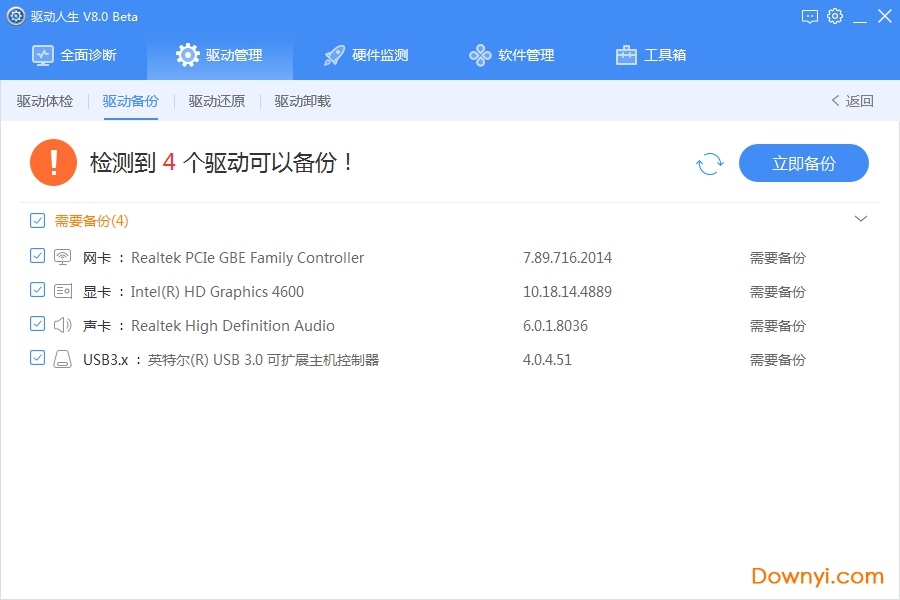The image size is (900, 600).
Task: Click the speaker icon beside Realtek High Definition Audio
Action: [62, 324]
